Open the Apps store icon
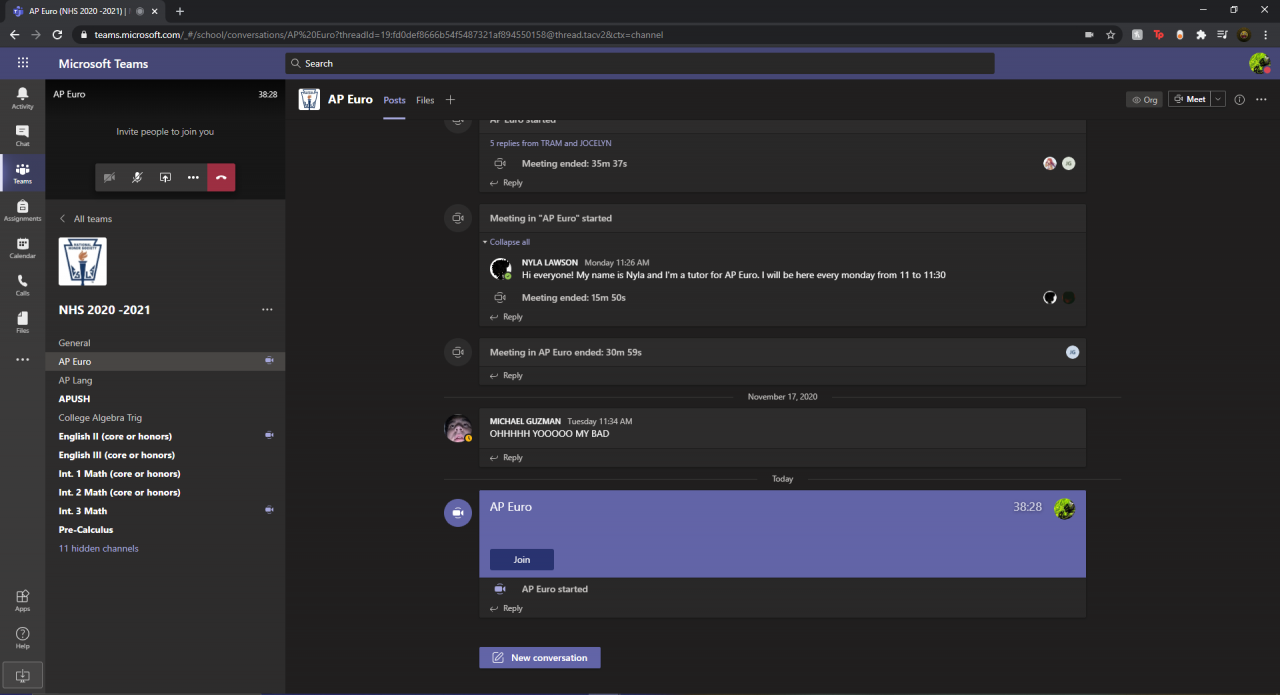The image size is (1280, 695). (x=22, y=600)
